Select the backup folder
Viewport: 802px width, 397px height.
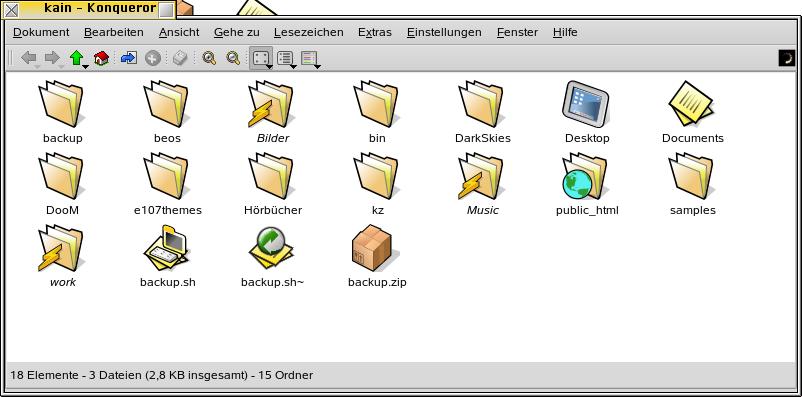click(x=62, y=113)
